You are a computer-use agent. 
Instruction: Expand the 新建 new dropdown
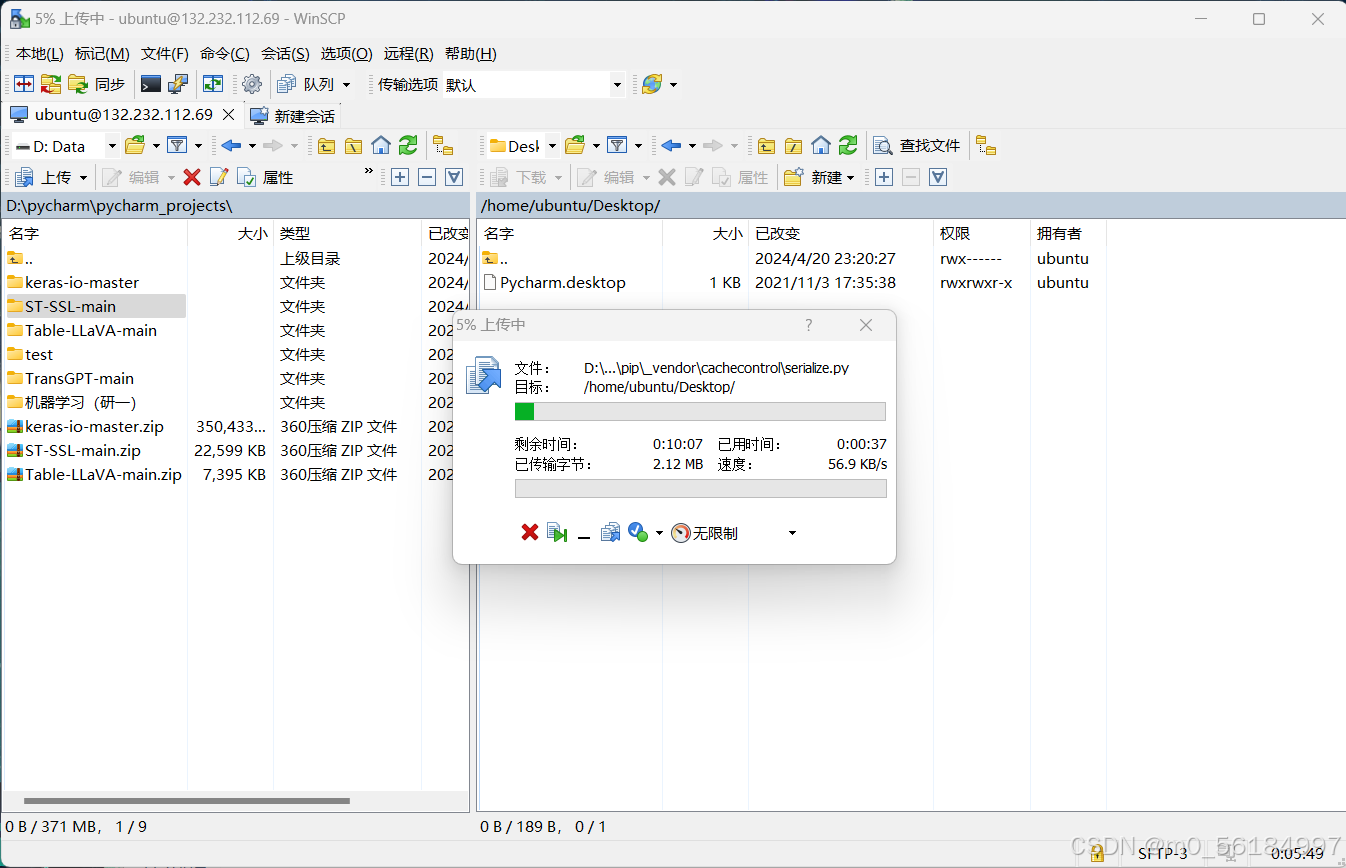851,177
